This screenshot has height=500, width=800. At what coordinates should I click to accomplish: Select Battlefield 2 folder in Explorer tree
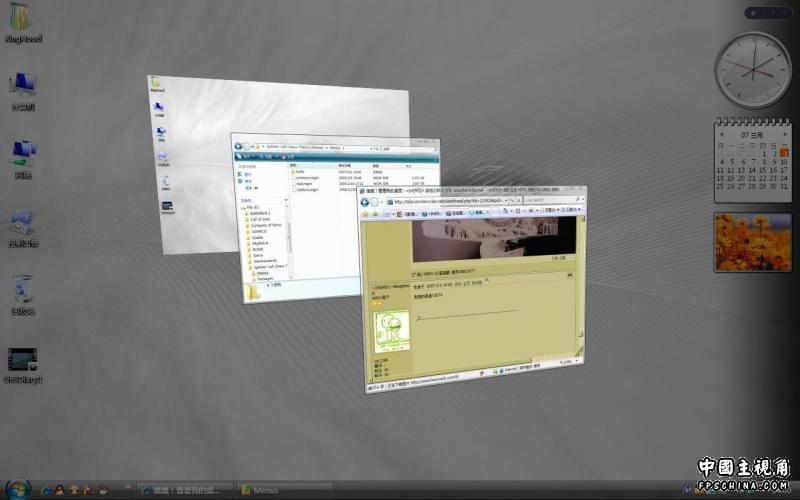(260, 213)
